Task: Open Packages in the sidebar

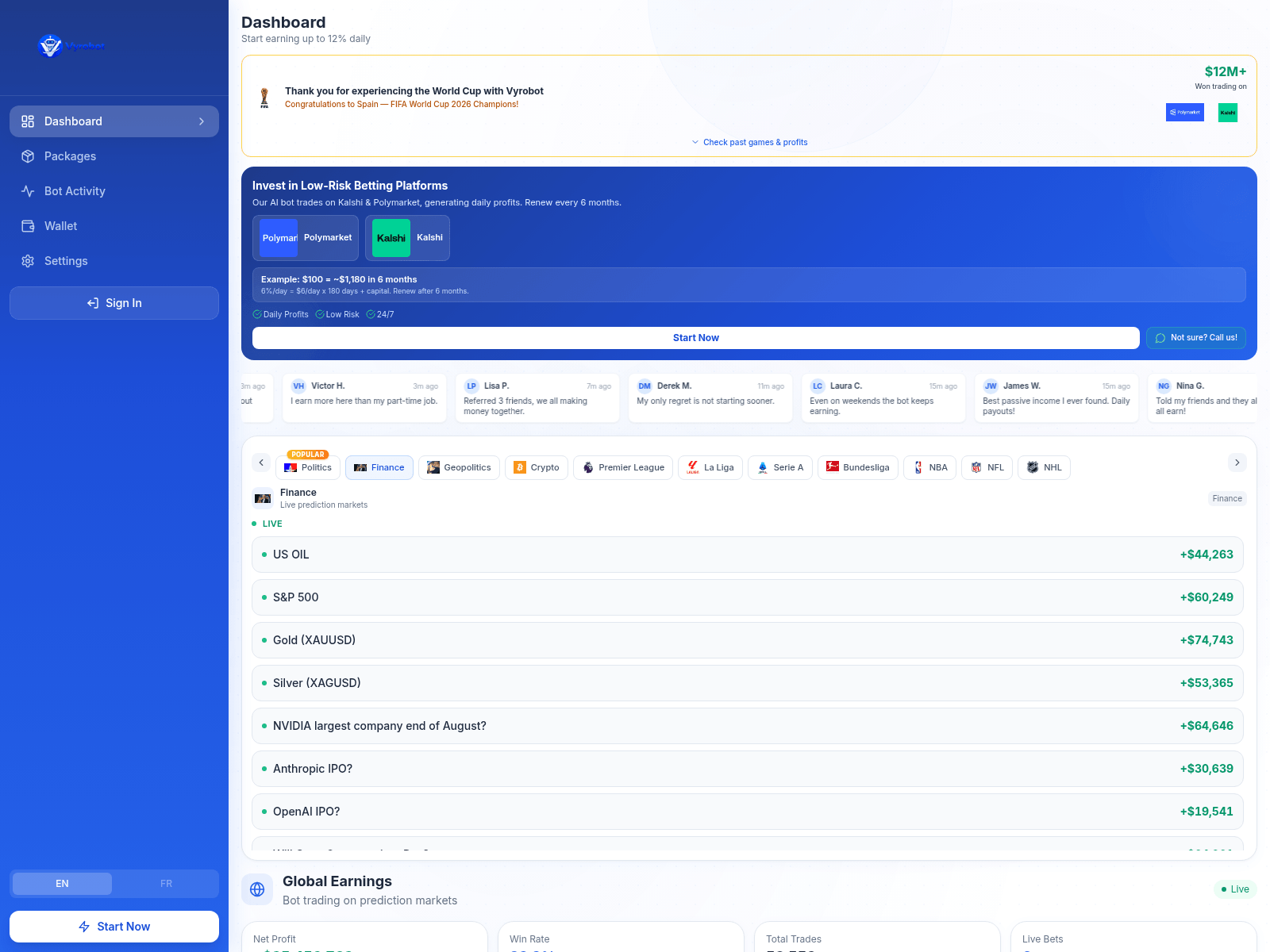Action: coord(114,156)
